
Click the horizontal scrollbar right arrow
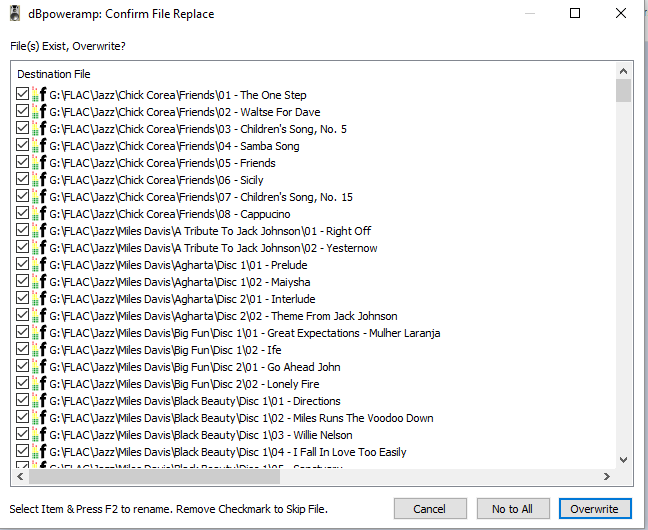pyautogui.click(x=607, y=477)
